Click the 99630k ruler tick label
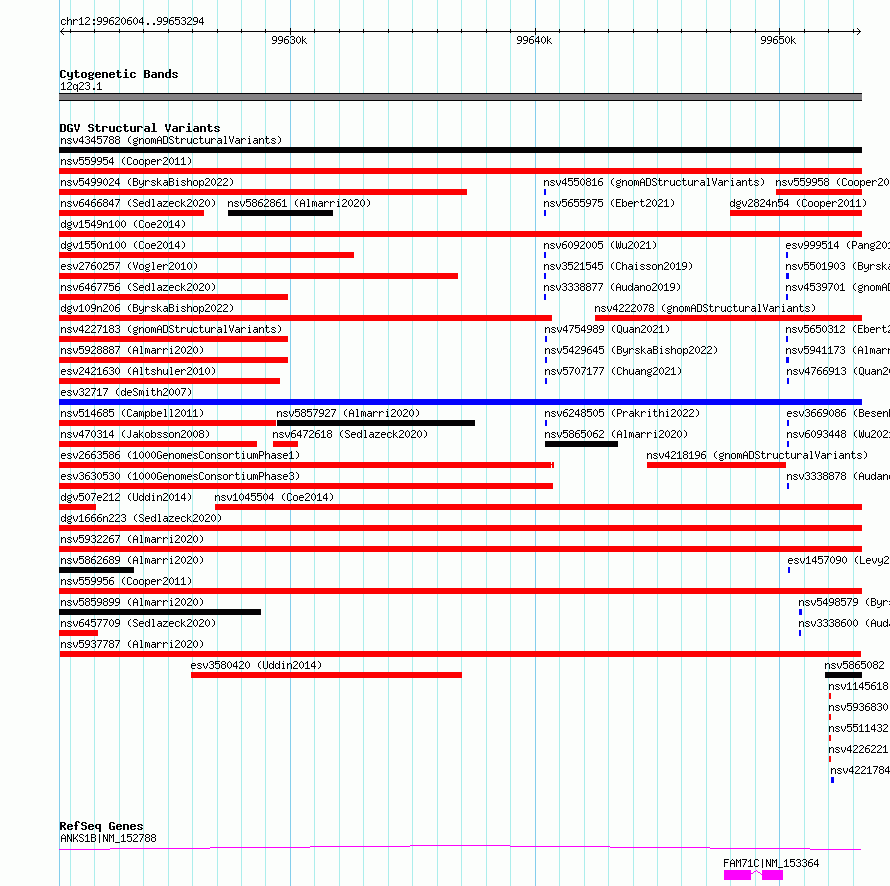This screenshot has height=886, width=890. [289, 40]
